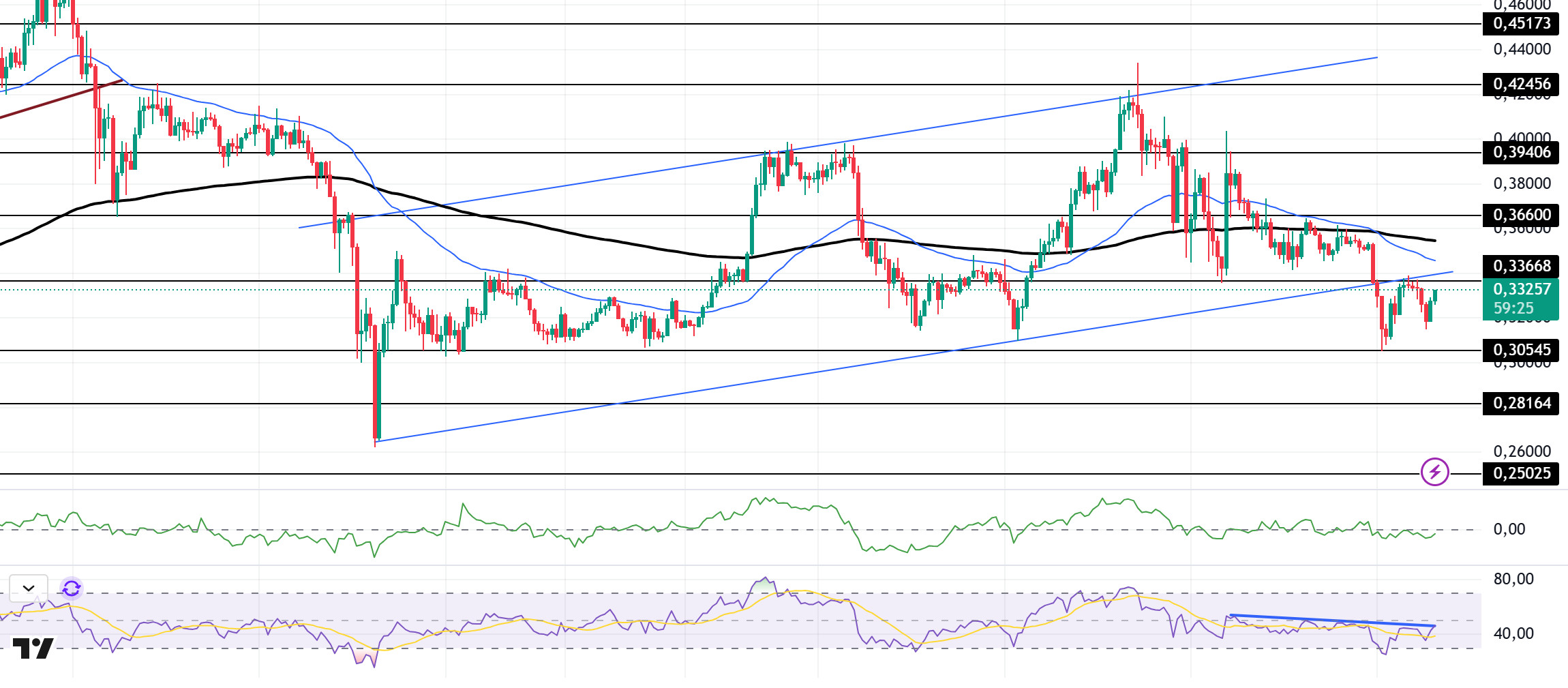1568x688 pixels.
Task: Select the 0,25025 price level label
Action: pyautogui.click(x=1521, y=473)
